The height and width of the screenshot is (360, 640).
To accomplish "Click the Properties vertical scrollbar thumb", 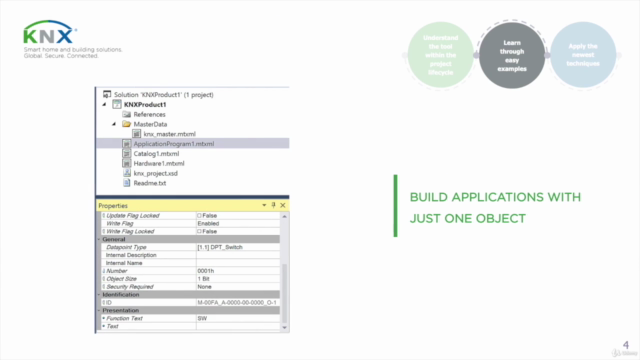I will click(284, 293).
